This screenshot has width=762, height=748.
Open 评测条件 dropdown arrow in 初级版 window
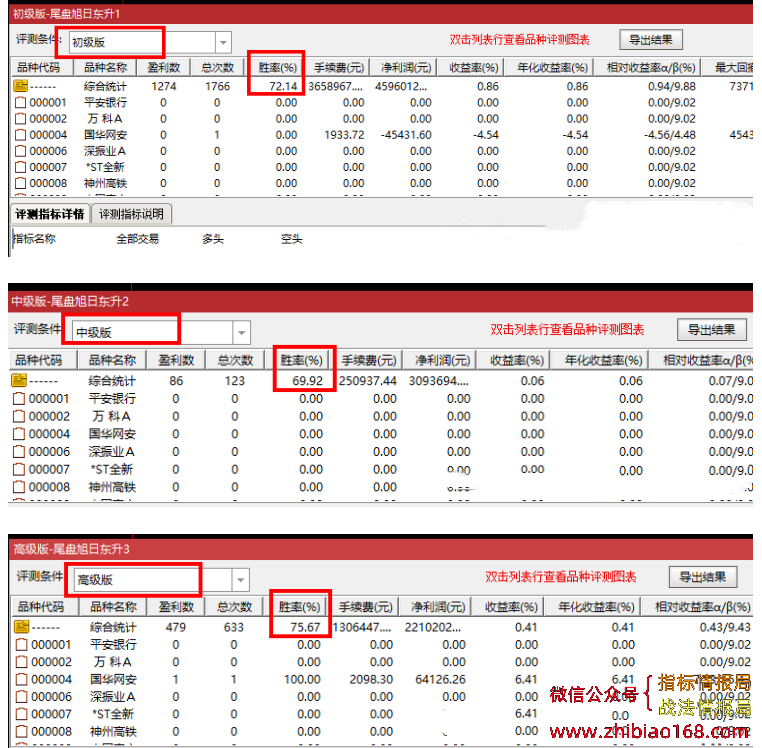tap(223, 43)
